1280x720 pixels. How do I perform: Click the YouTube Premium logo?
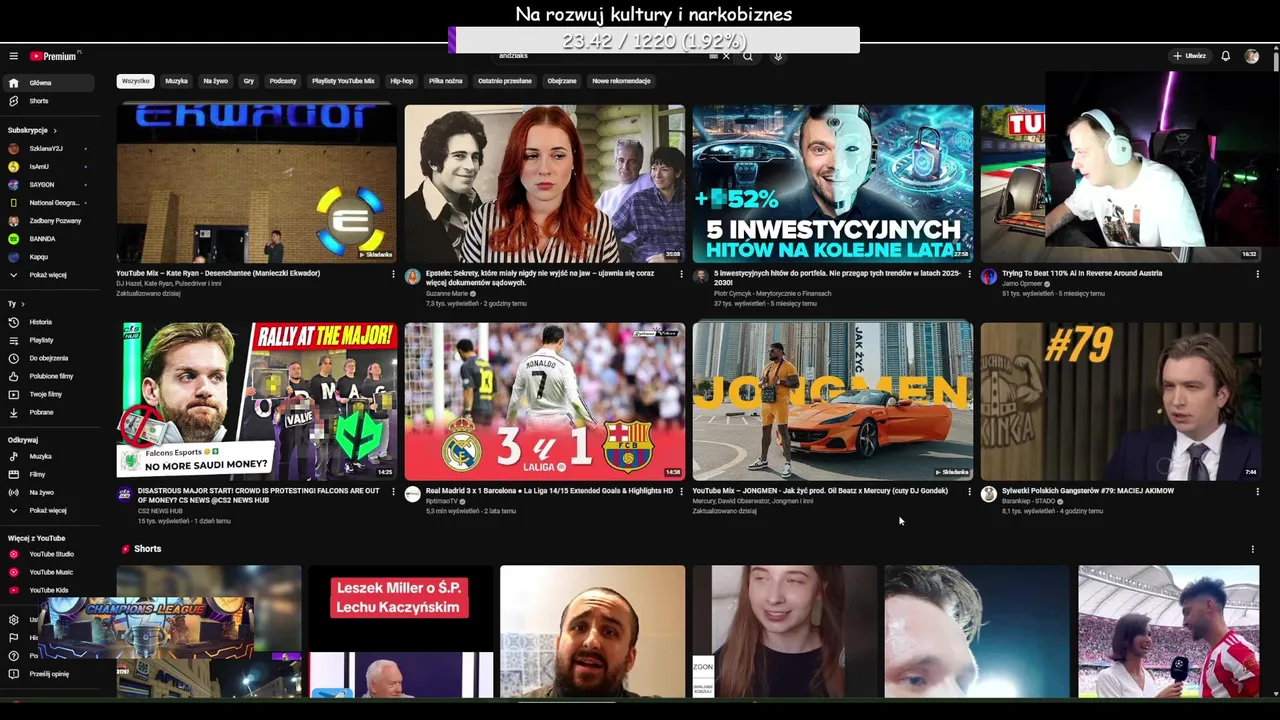(53, 56)
